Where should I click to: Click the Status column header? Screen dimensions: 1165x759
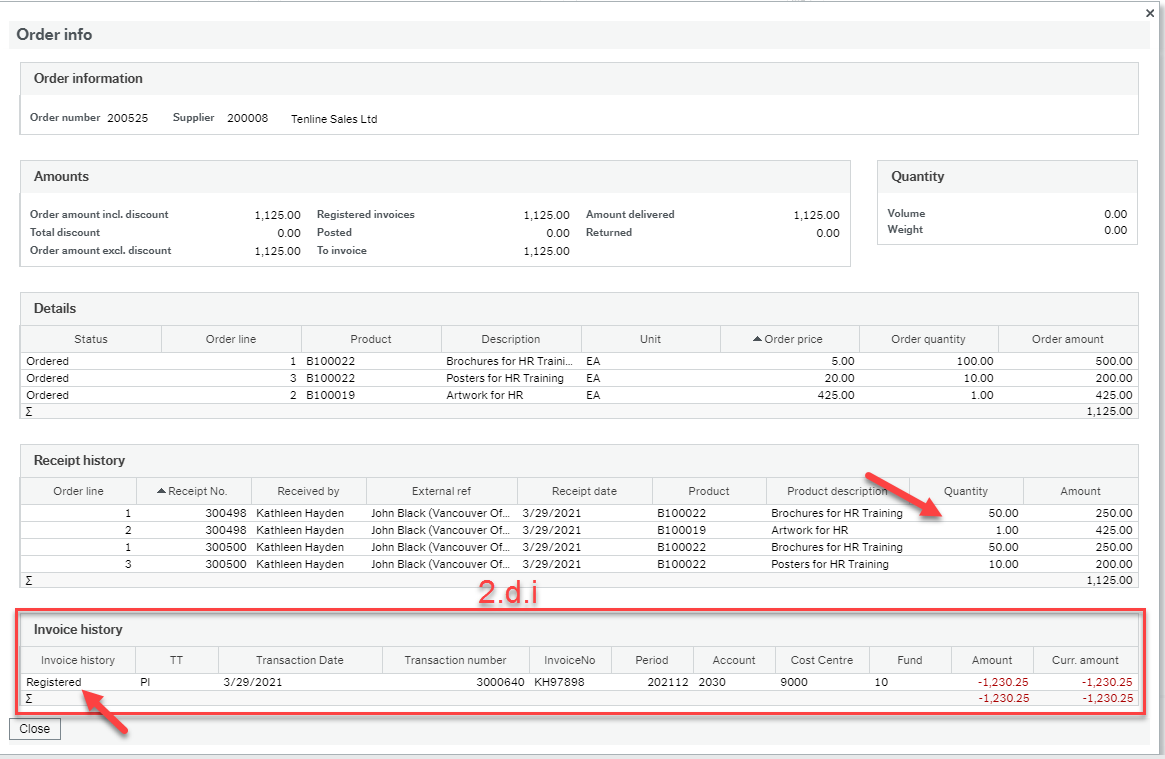[90, 338]
